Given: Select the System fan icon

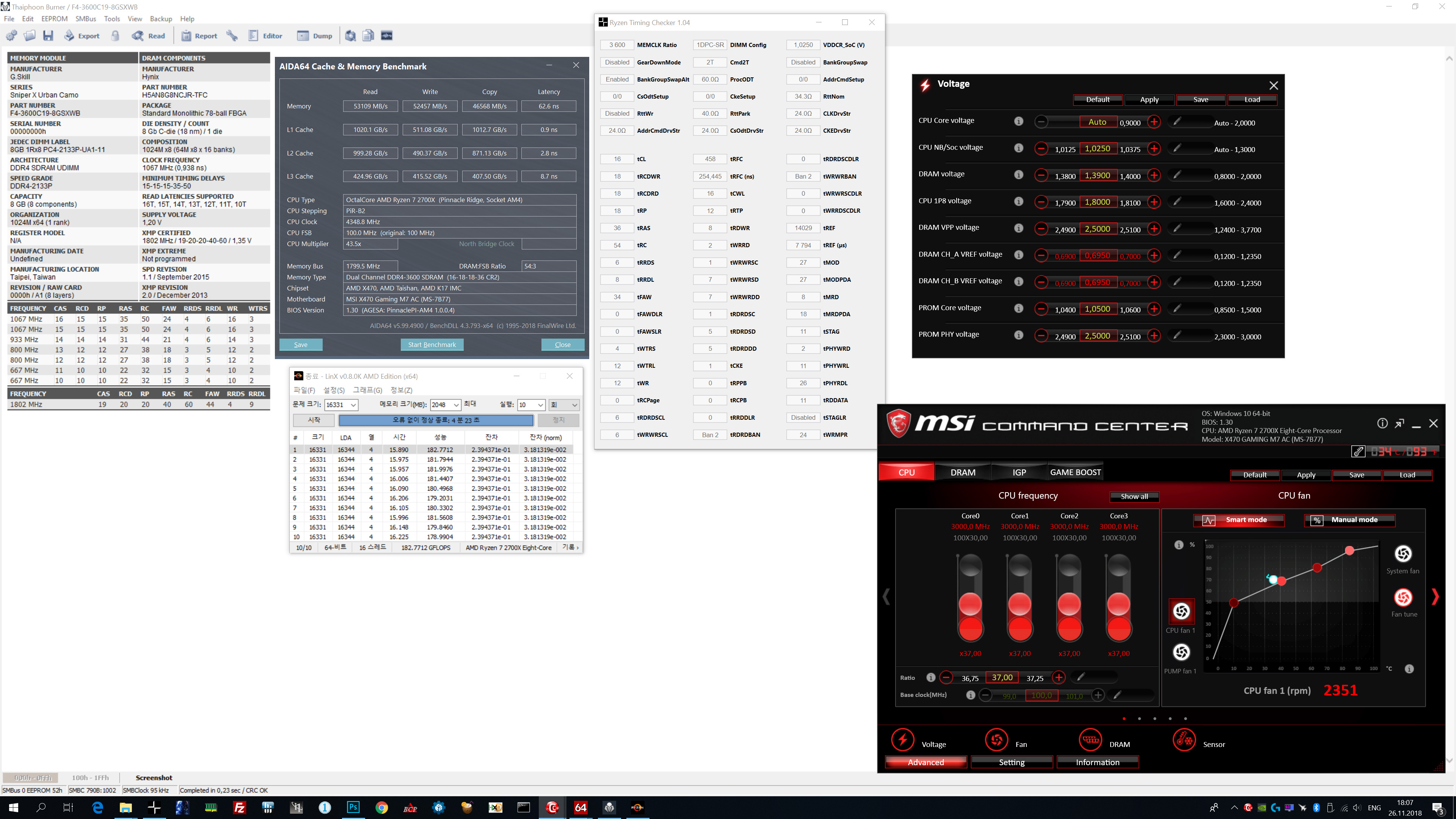Looking at the screenshot, I should point(1403,554).
